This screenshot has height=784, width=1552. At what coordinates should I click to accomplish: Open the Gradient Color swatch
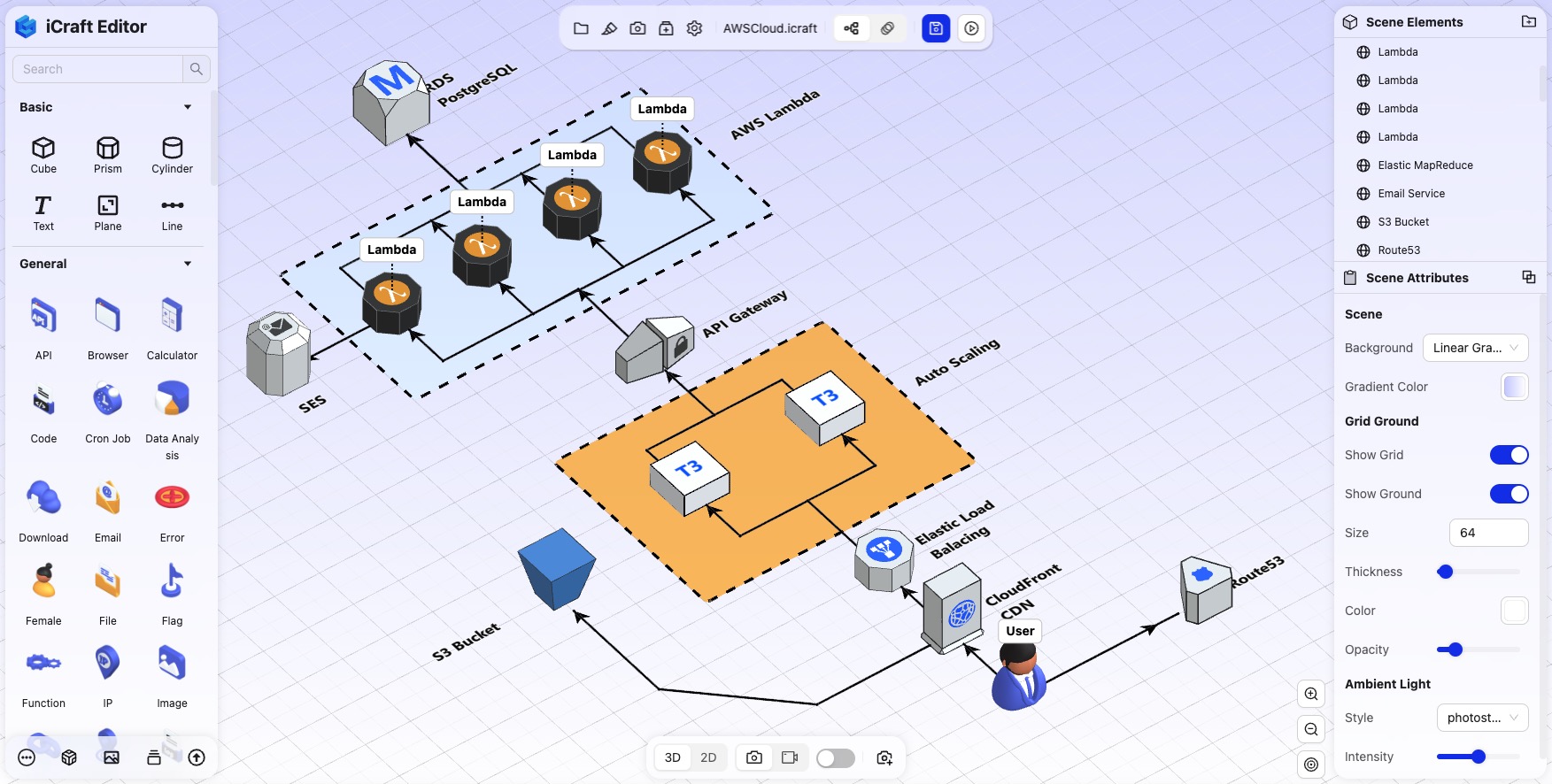click(1515, 387)
